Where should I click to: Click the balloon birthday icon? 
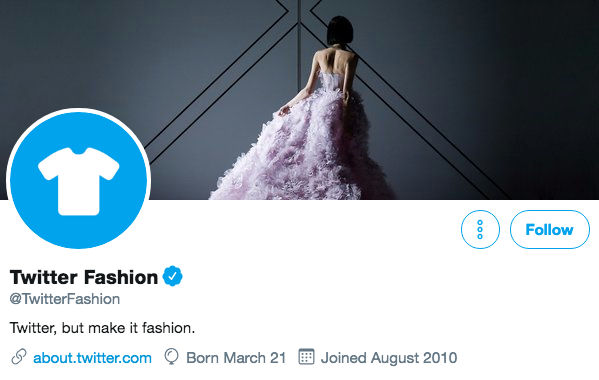point(171,357)
